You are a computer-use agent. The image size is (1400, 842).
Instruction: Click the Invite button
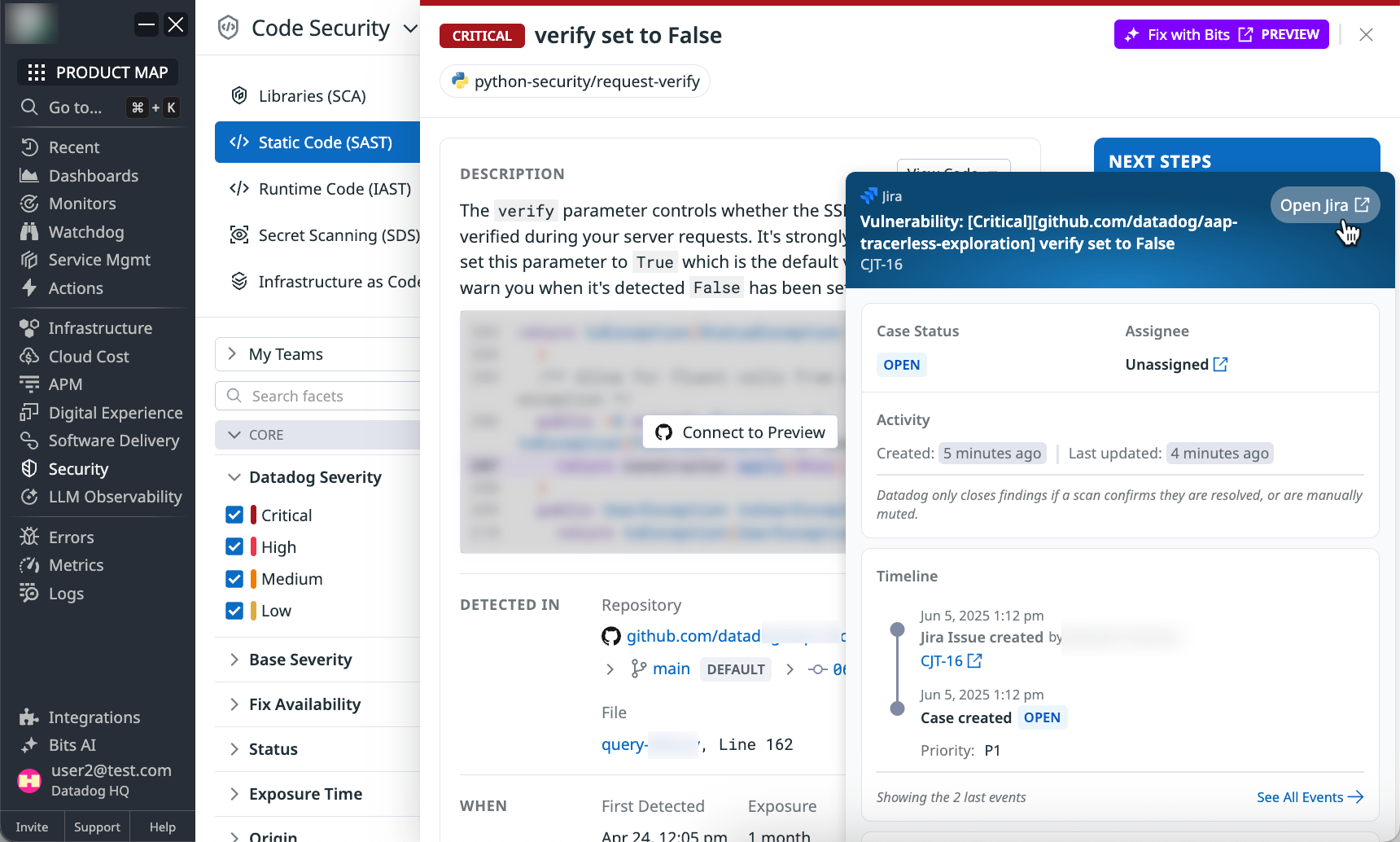pyautogui.click(x=32, y=827)
